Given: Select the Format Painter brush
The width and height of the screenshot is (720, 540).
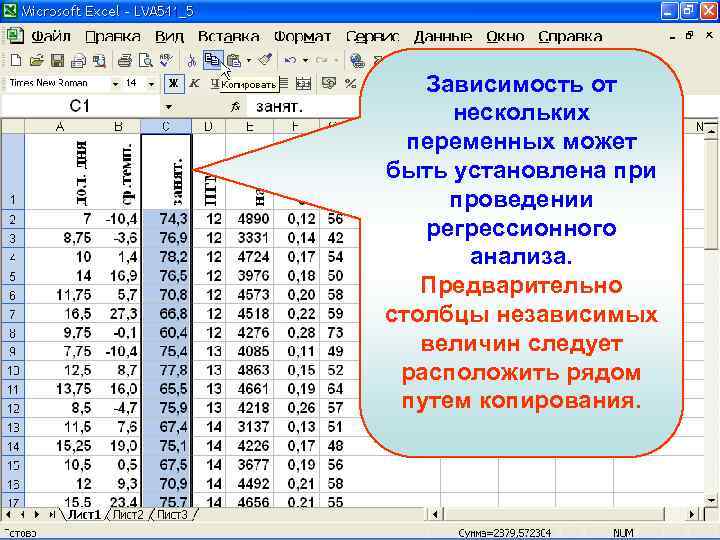Looking at the screenshot, I should click(265, 60).
